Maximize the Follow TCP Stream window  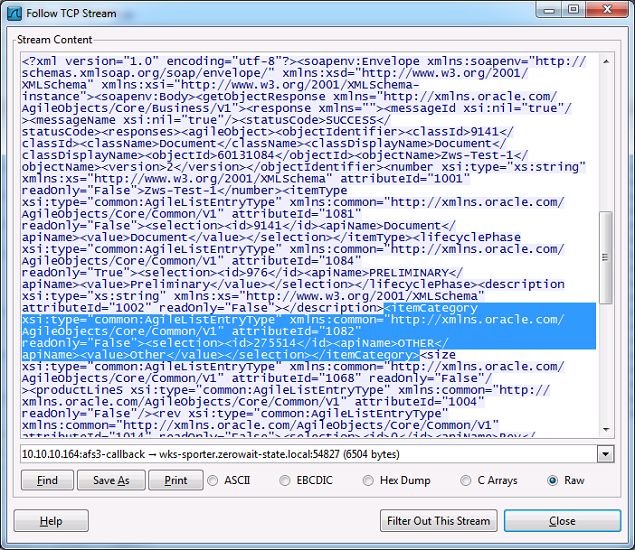[x=573, y=9]
